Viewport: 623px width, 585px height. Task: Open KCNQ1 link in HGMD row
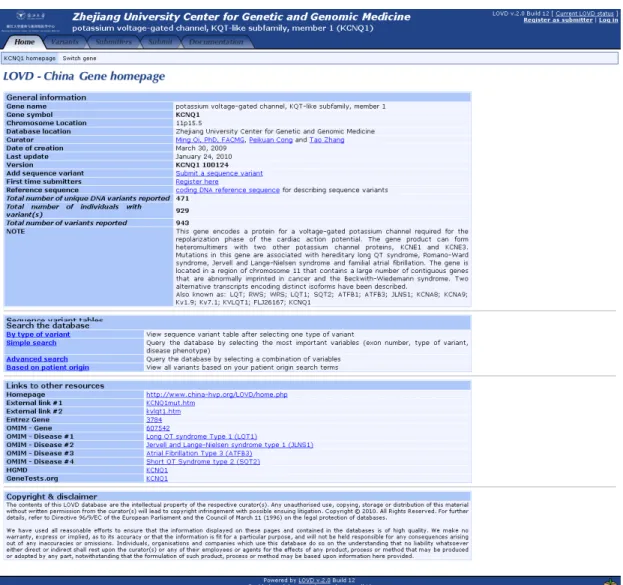click(157, 470)
